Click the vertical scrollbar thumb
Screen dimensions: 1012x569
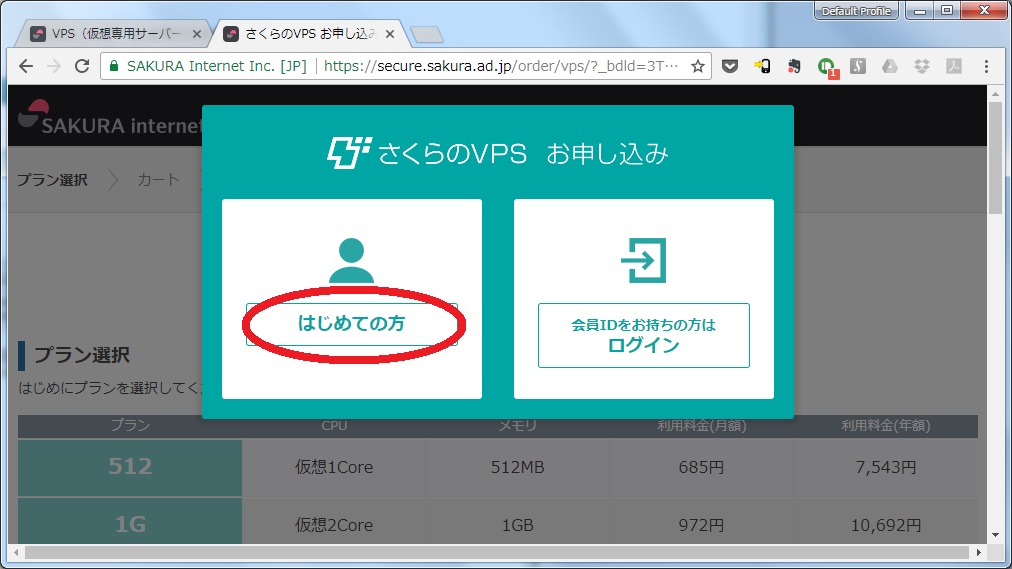coord(995,158)
